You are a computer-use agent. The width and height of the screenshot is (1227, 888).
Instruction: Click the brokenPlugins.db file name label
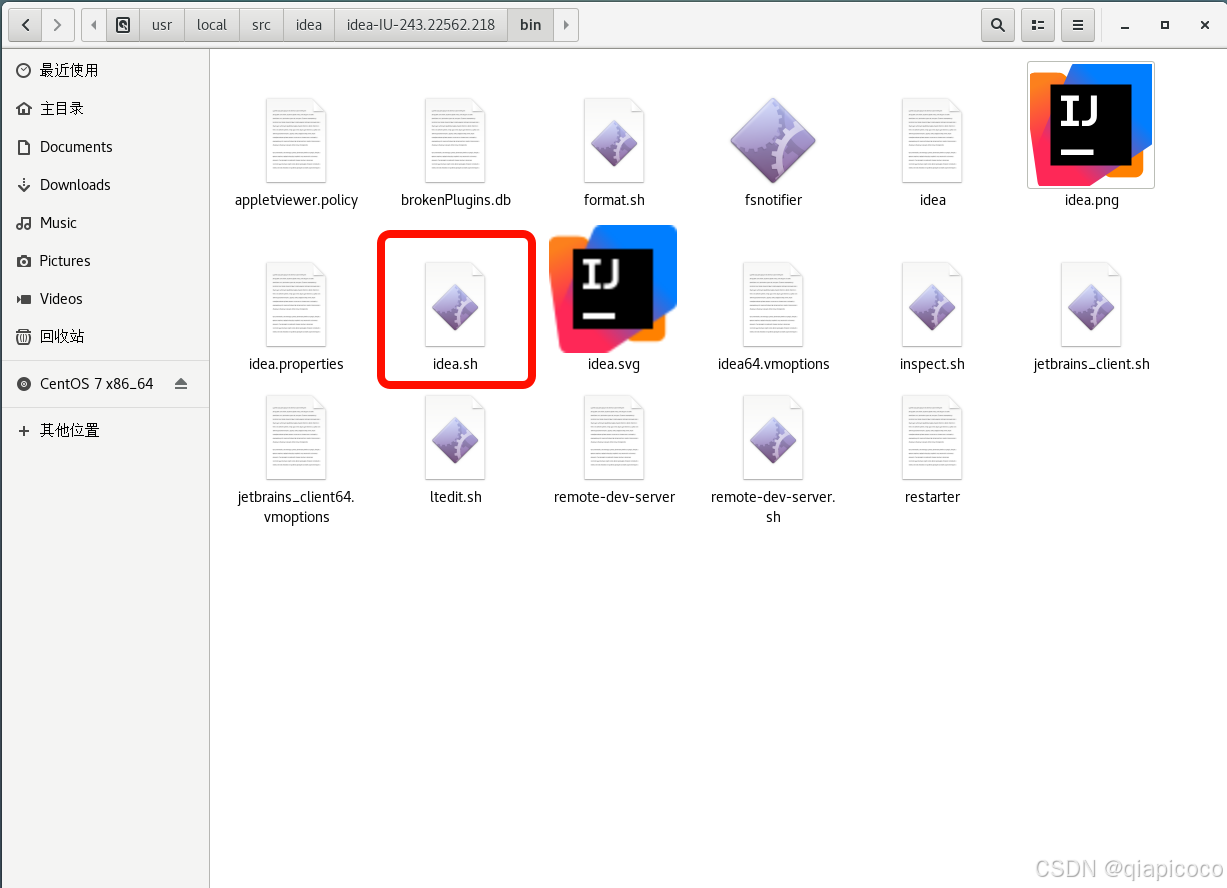coord(455,200)
